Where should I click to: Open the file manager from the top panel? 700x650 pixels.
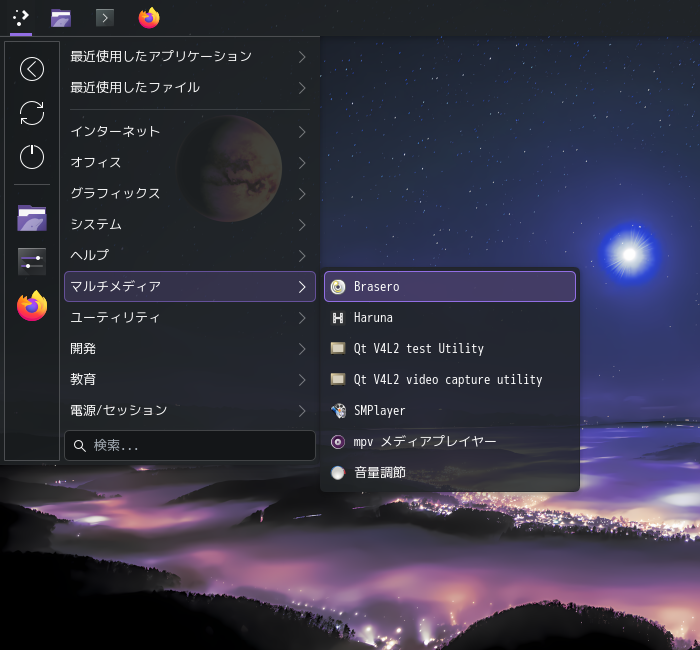(x=61, y=18)
